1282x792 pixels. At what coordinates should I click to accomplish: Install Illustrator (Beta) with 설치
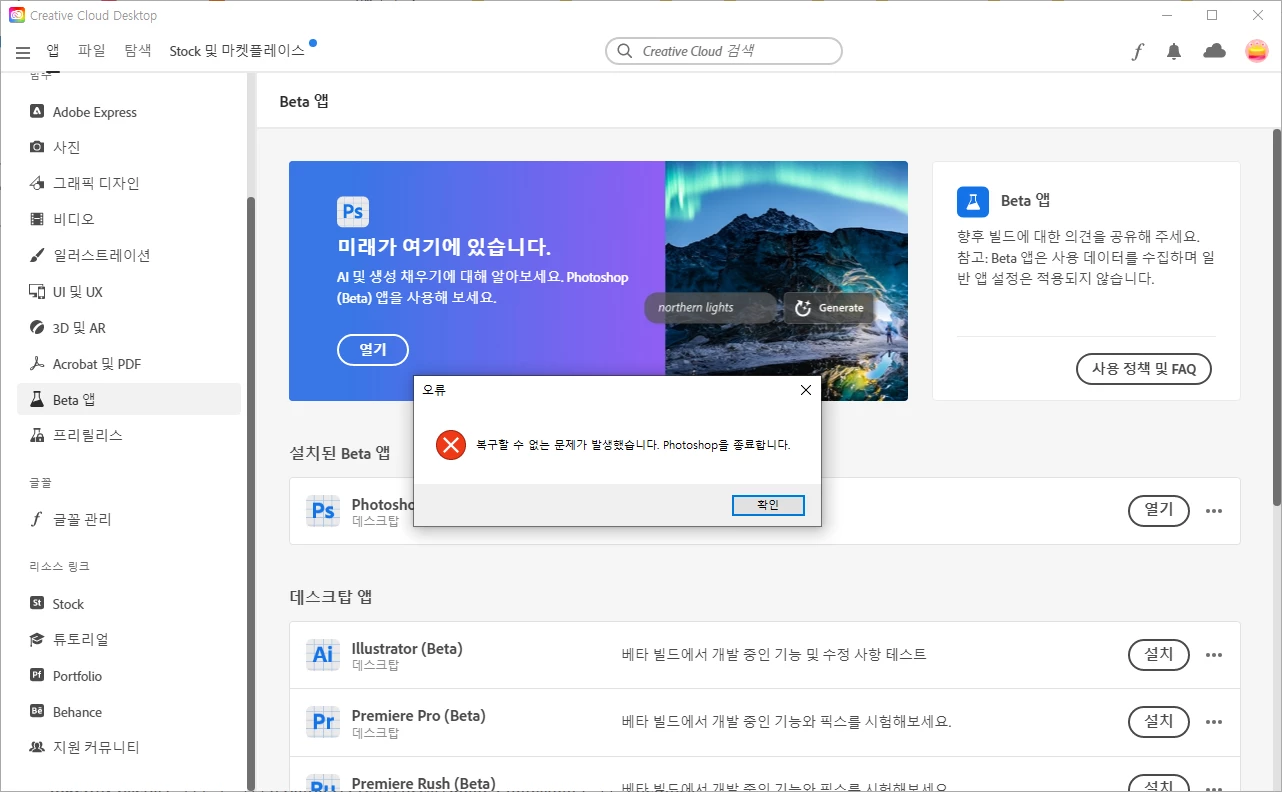point(1159,655)
